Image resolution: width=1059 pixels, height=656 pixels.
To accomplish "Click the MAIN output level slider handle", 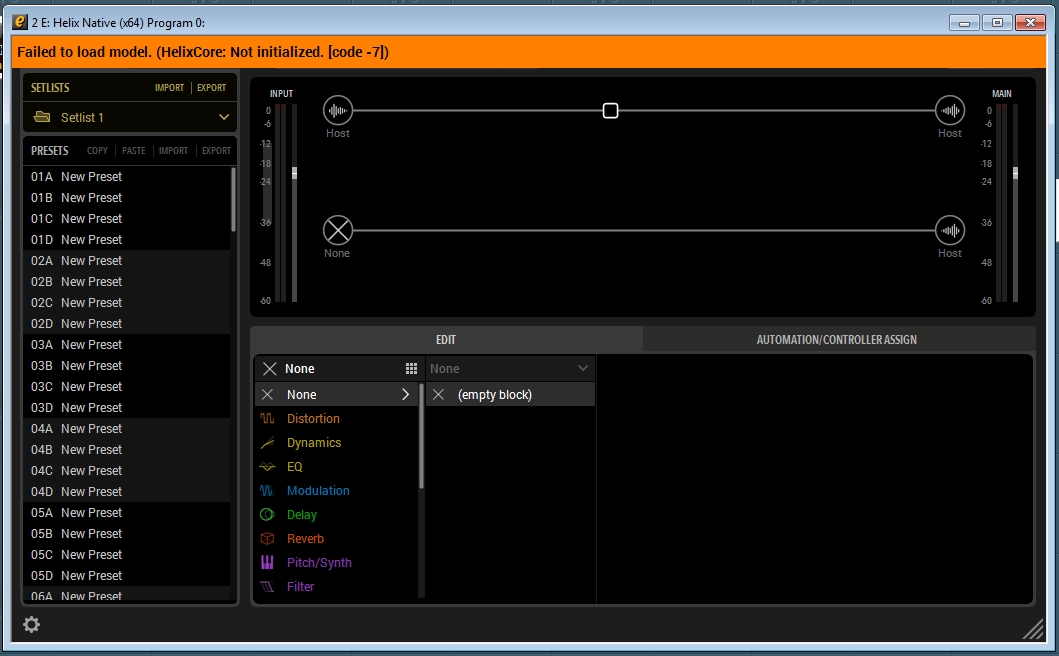I will tap(1015, 174).
